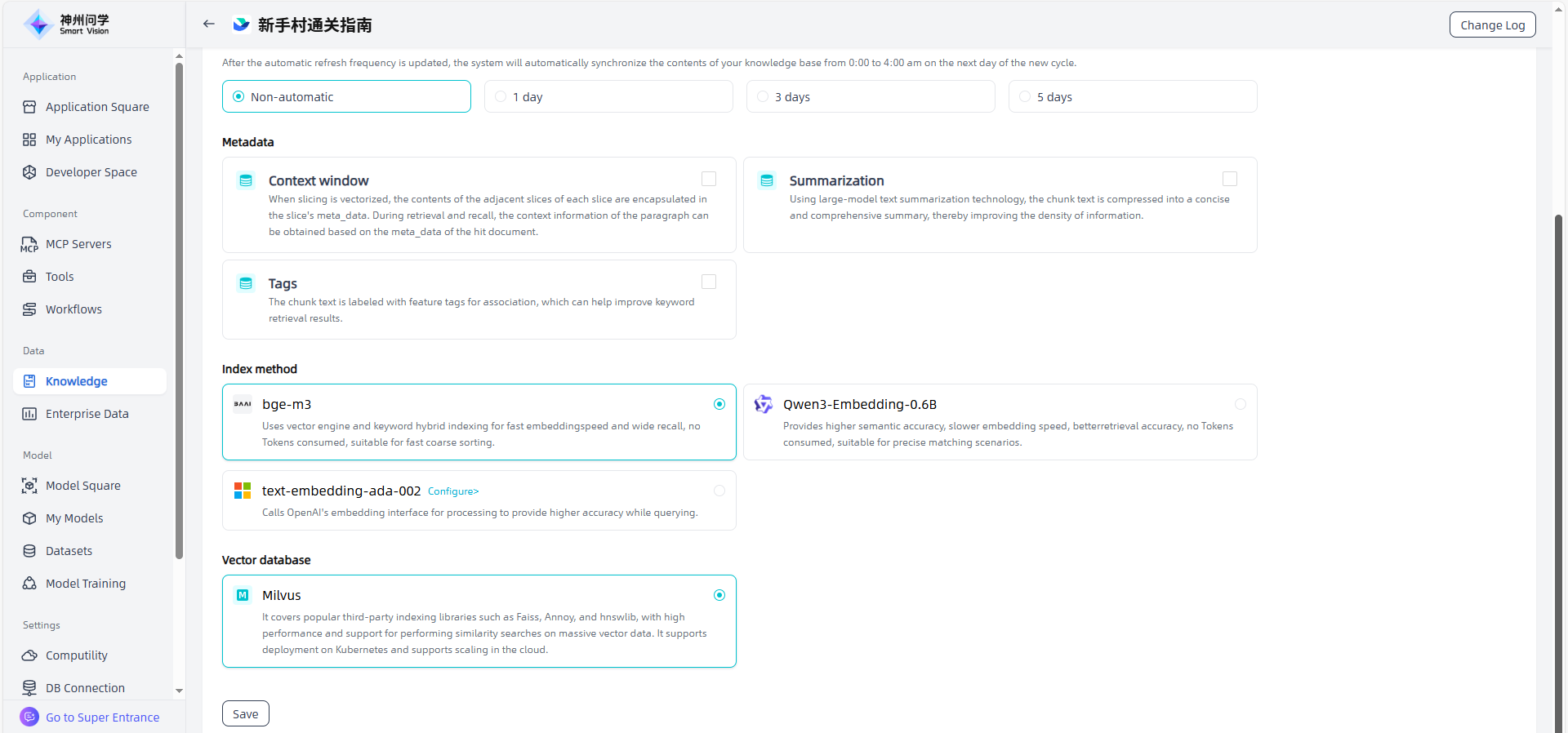Viewport: 1568px width, 733px height.
Task: Open the Configure link for text-embedding-ada-002
Action: point(453,491)
